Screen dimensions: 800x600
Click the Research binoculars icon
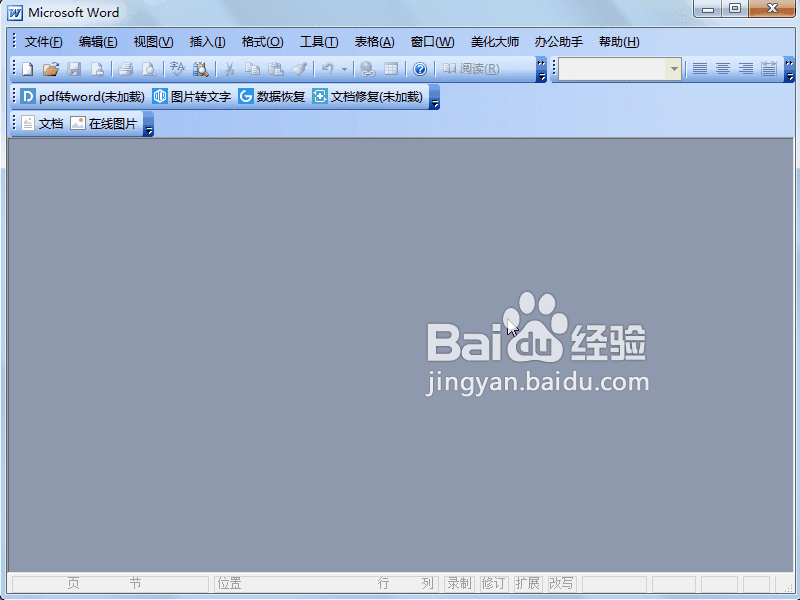pos(201,69)
